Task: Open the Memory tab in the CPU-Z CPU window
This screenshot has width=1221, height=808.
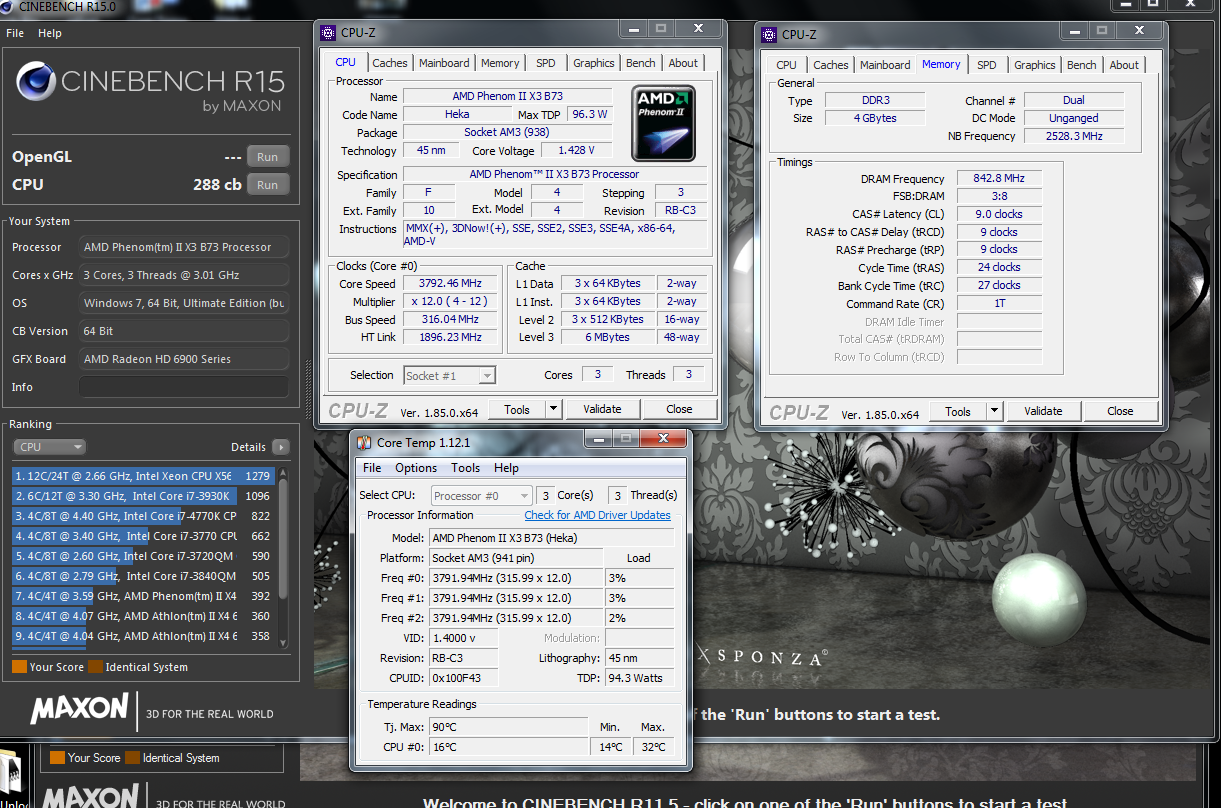Action: (x=500, y=63)
